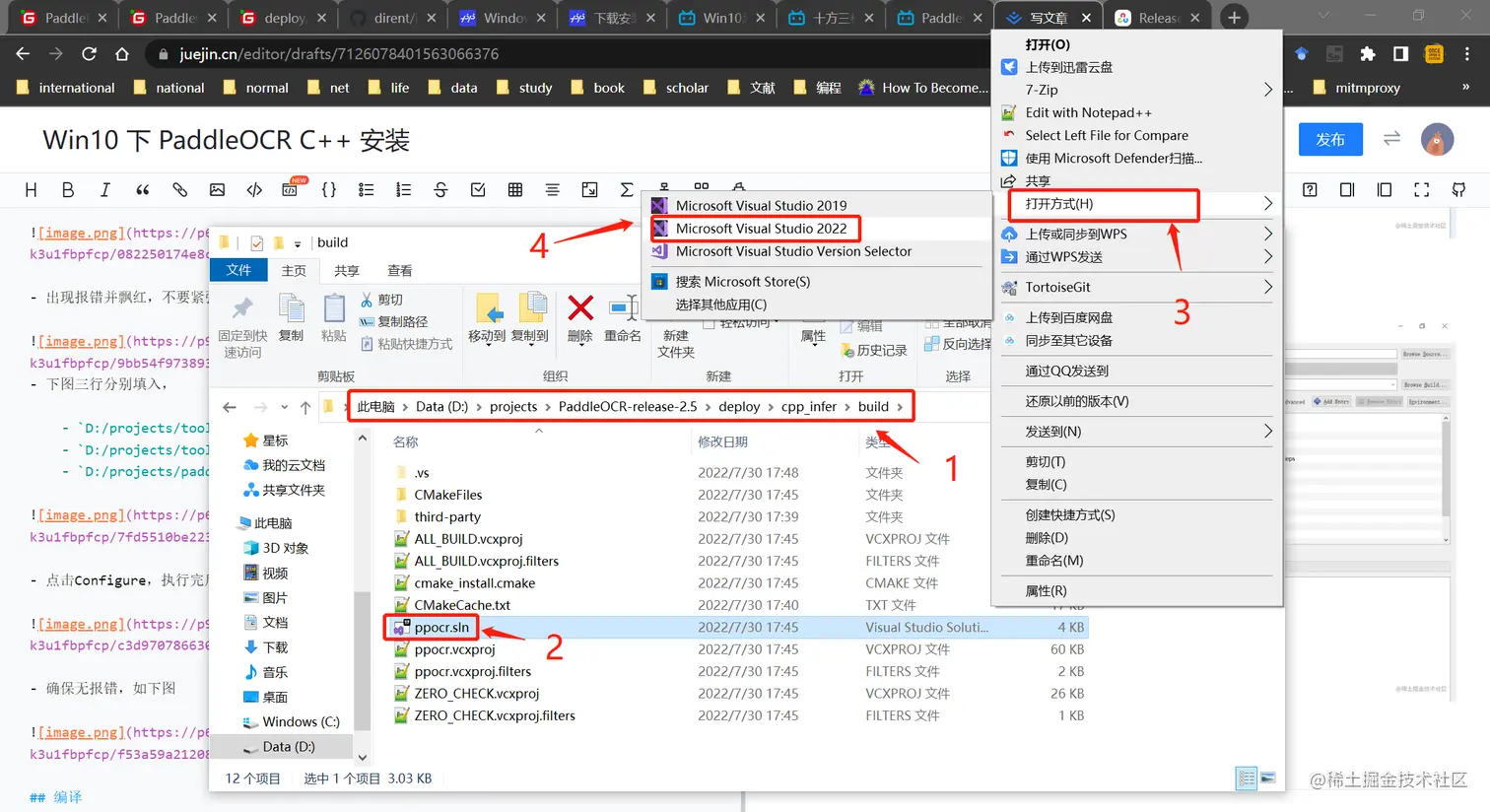This screenshot has width=1490, height=812.
Task: Open the Explorer quick access toolbar dropdown
Action: point(298,242)
